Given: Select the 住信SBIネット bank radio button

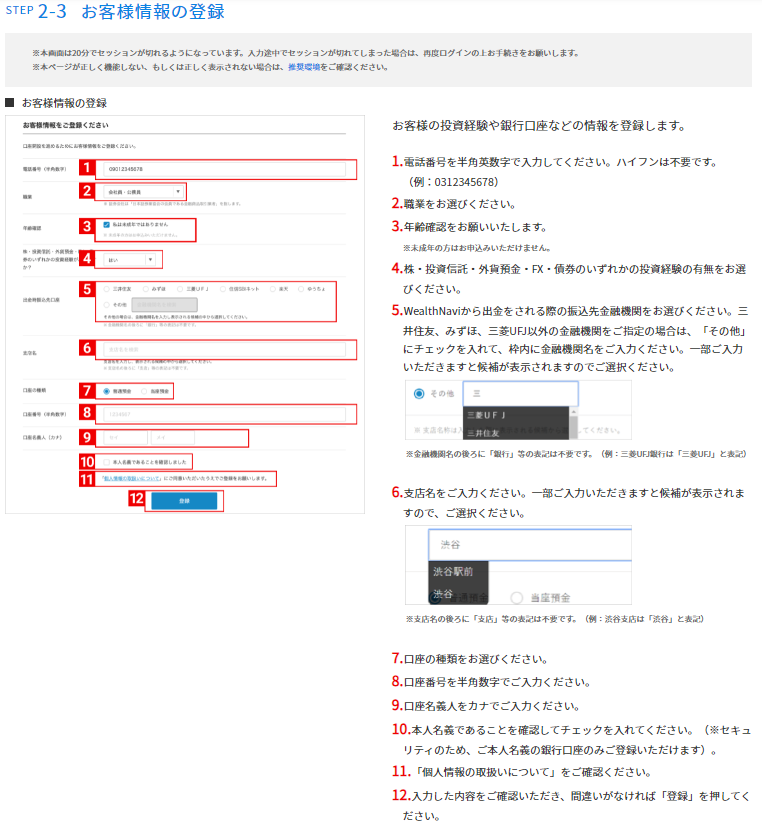Looking at the screenshot, I should coord(223,289).
